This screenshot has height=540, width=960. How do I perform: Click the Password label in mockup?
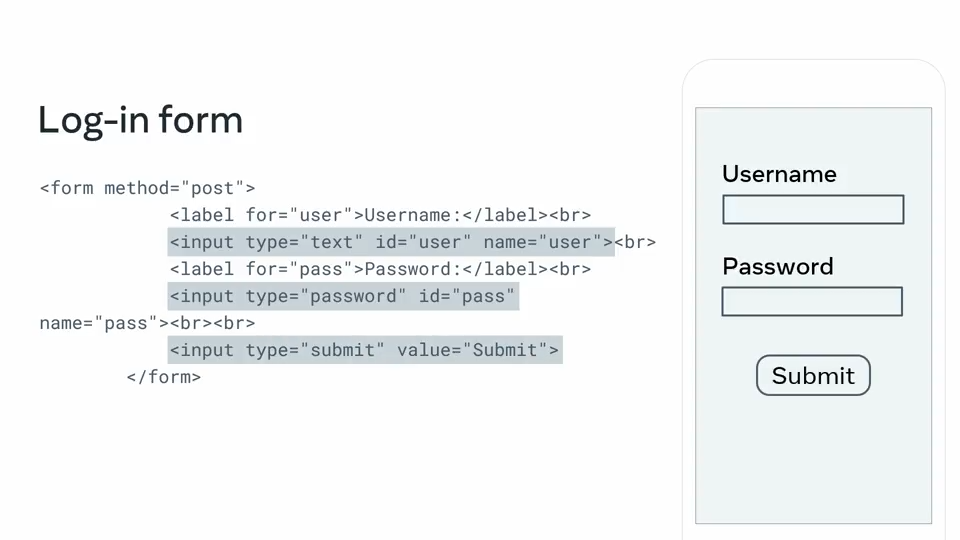[778, 266]
